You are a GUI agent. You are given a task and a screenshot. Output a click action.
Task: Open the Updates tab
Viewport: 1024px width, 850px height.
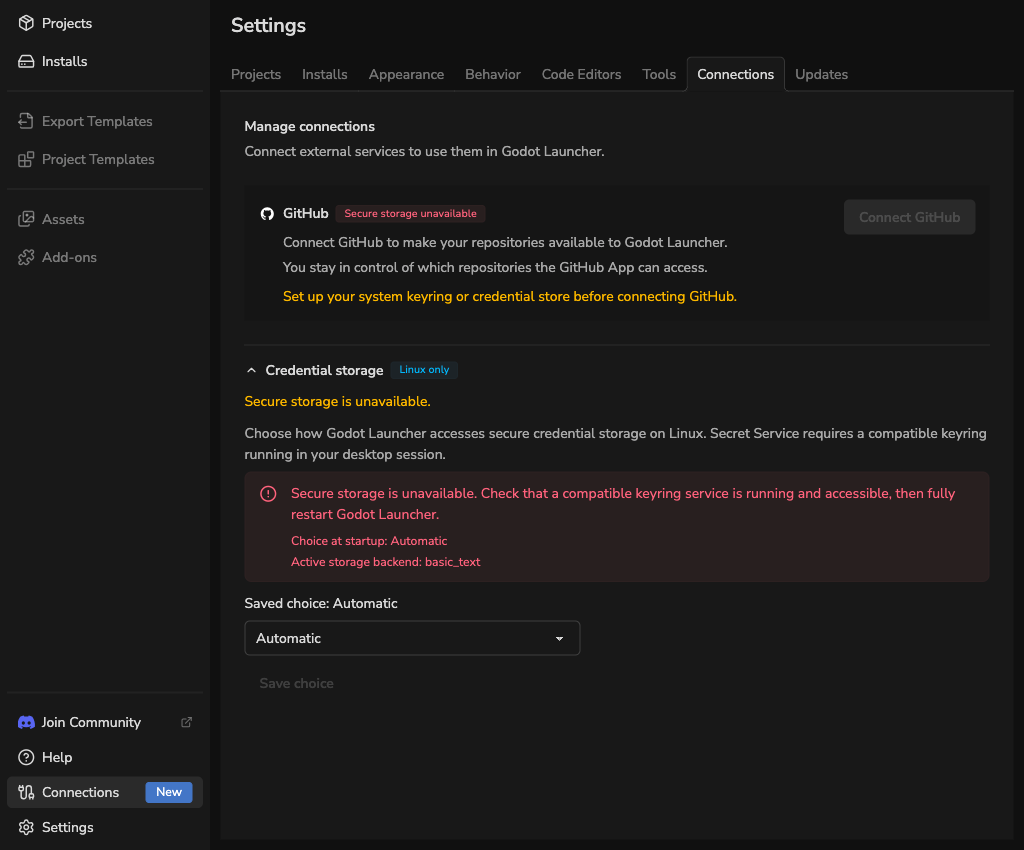tap(821, 74)
